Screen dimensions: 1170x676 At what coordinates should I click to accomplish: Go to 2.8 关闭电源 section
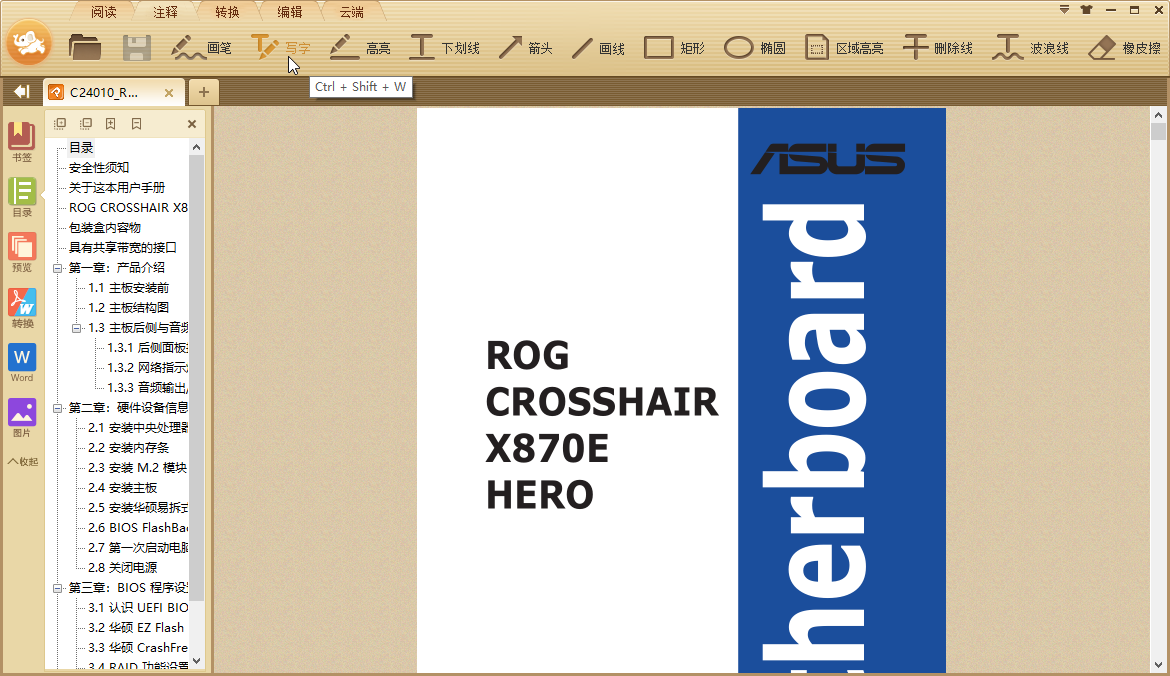(x=122, y=568)
